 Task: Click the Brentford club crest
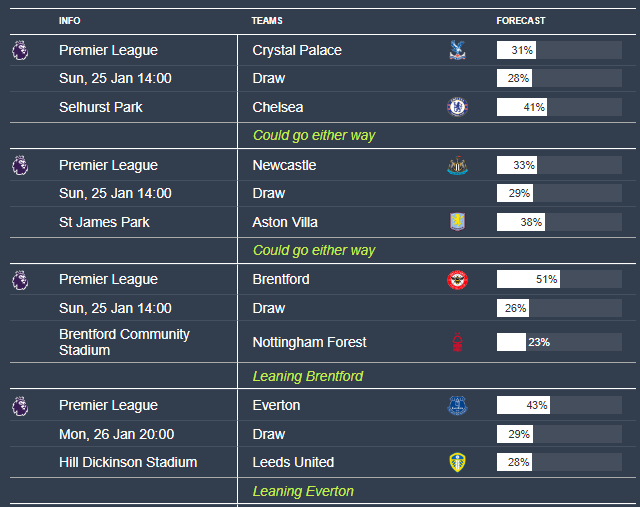point(457,280)
